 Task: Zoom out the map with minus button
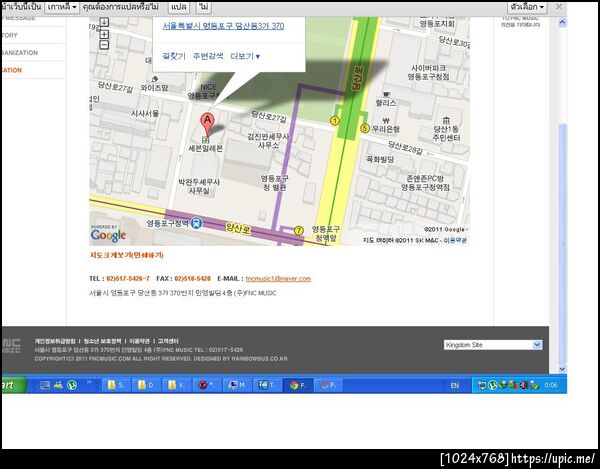point(104,45)
